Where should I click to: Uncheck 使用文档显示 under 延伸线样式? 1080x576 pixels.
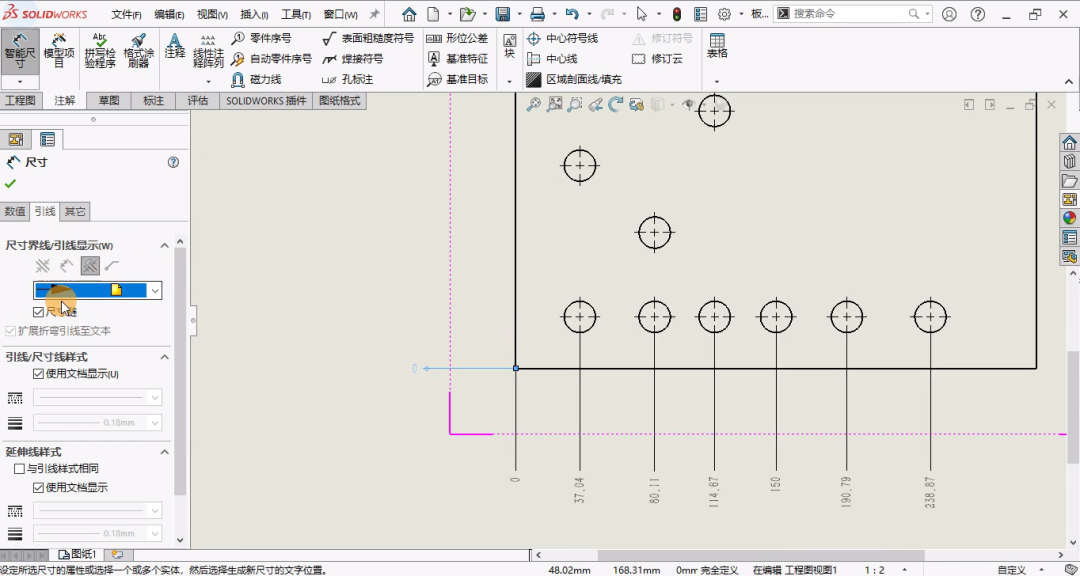(x=39, y=488)
